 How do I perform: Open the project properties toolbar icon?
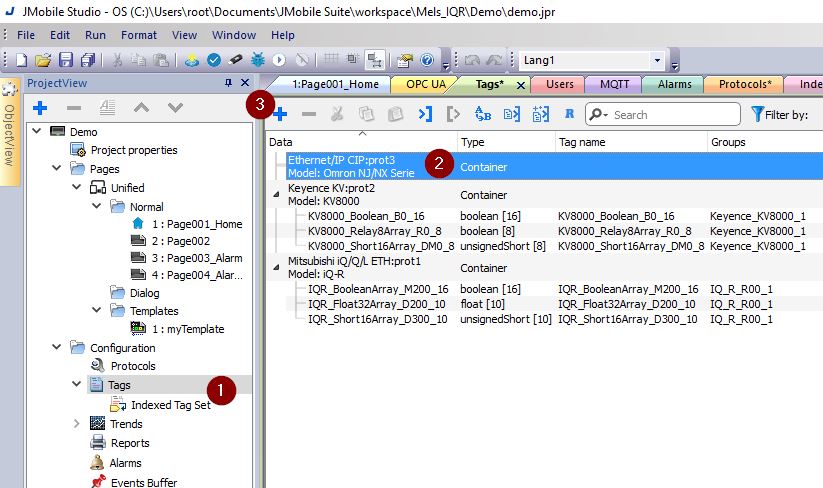[405, 60]
